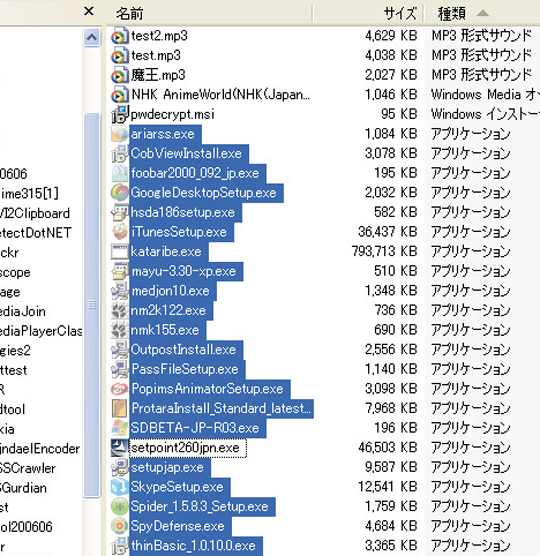Select the file name GoogleDesktopSetup.exe
The height and width of the screenshot is (556, 540).
[x=204, y=193]
